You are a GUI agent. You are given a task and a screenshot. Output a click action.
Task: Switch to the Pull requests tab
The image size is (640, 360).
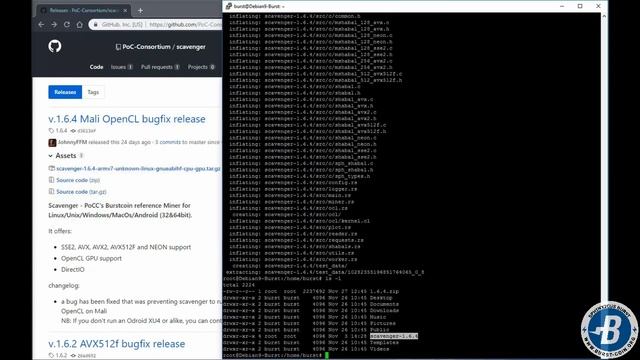(160, 67)
